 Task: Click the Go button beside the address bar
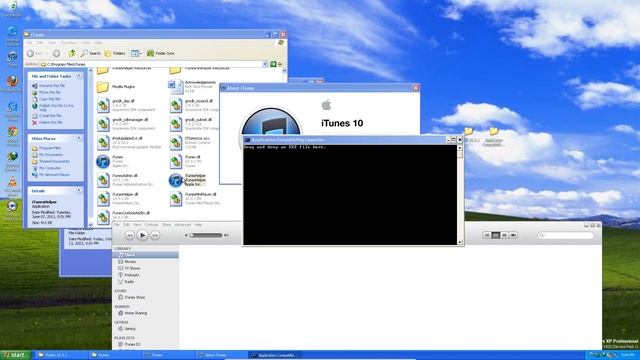click(276, 64)
